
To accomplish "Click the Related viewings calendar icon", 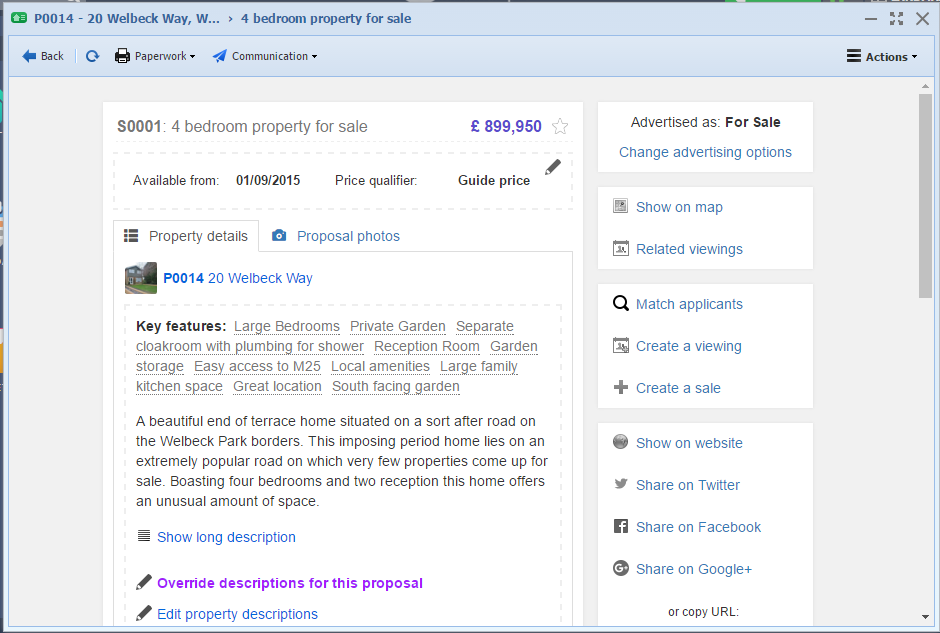I will [x=620, y=248].
